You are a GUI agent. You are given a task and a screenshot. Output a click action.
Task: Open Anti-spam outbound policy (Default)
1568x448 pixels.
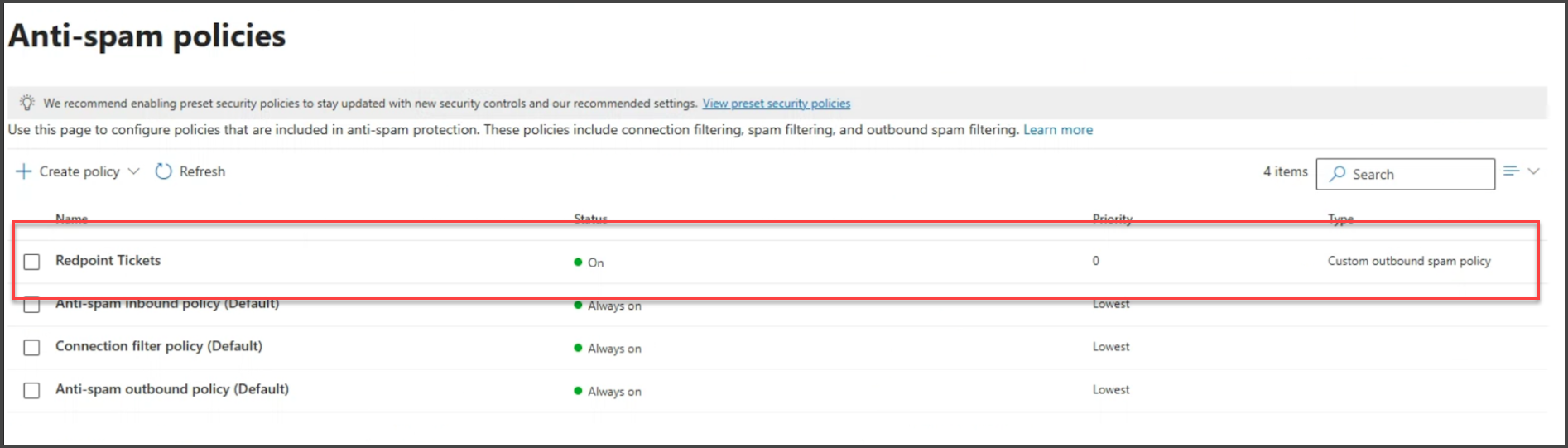(x=172, y=389)
